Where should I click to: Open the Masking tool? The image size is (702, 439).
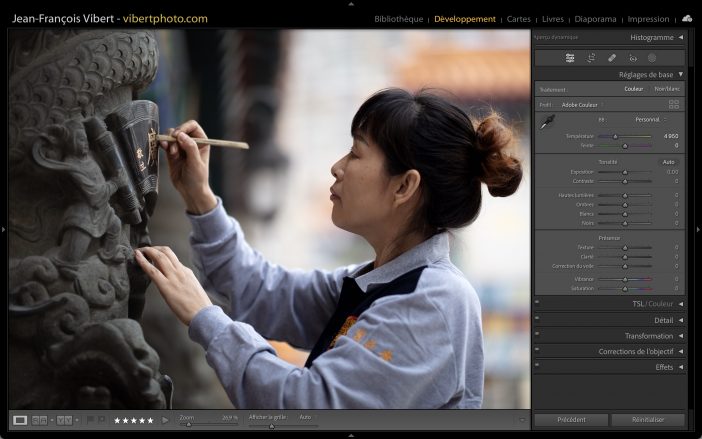[x=652, y=58]
